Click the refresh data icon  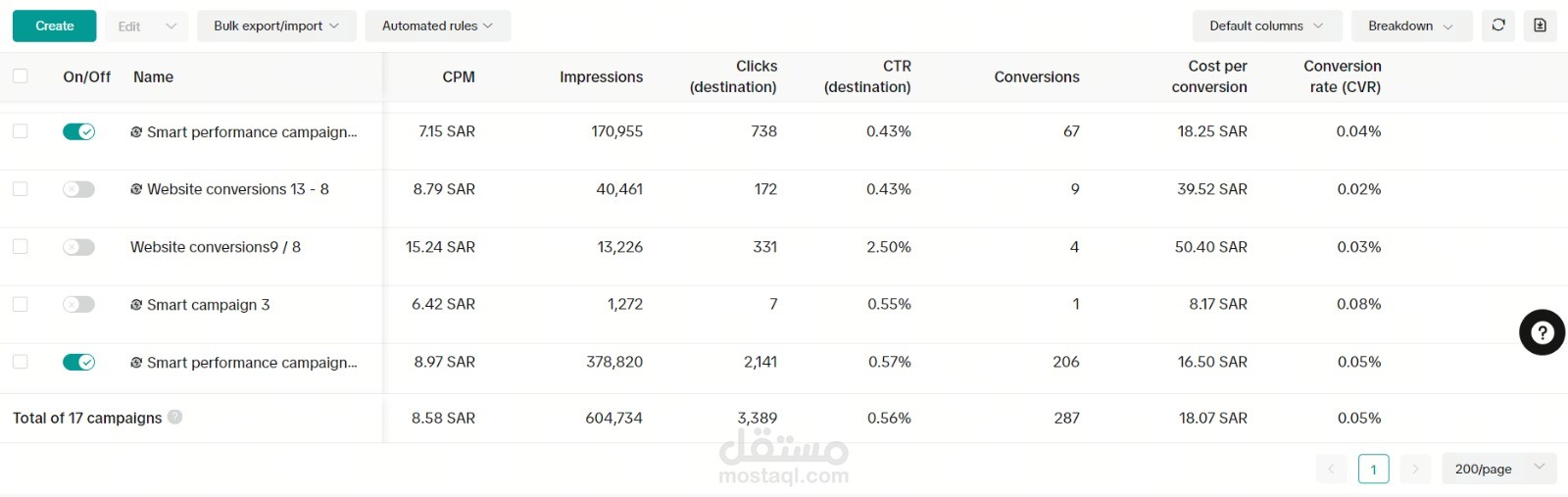(x=1498, y=25)
